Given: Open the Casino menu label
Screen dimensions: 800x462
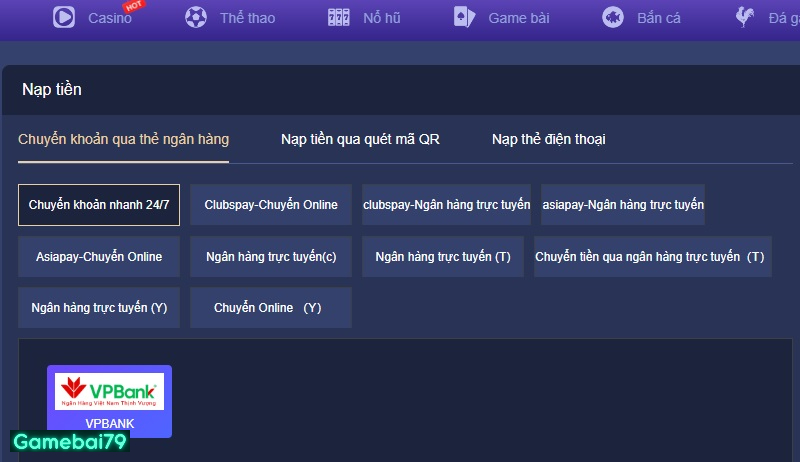Looking at the screenshot, I should [110, 18].
